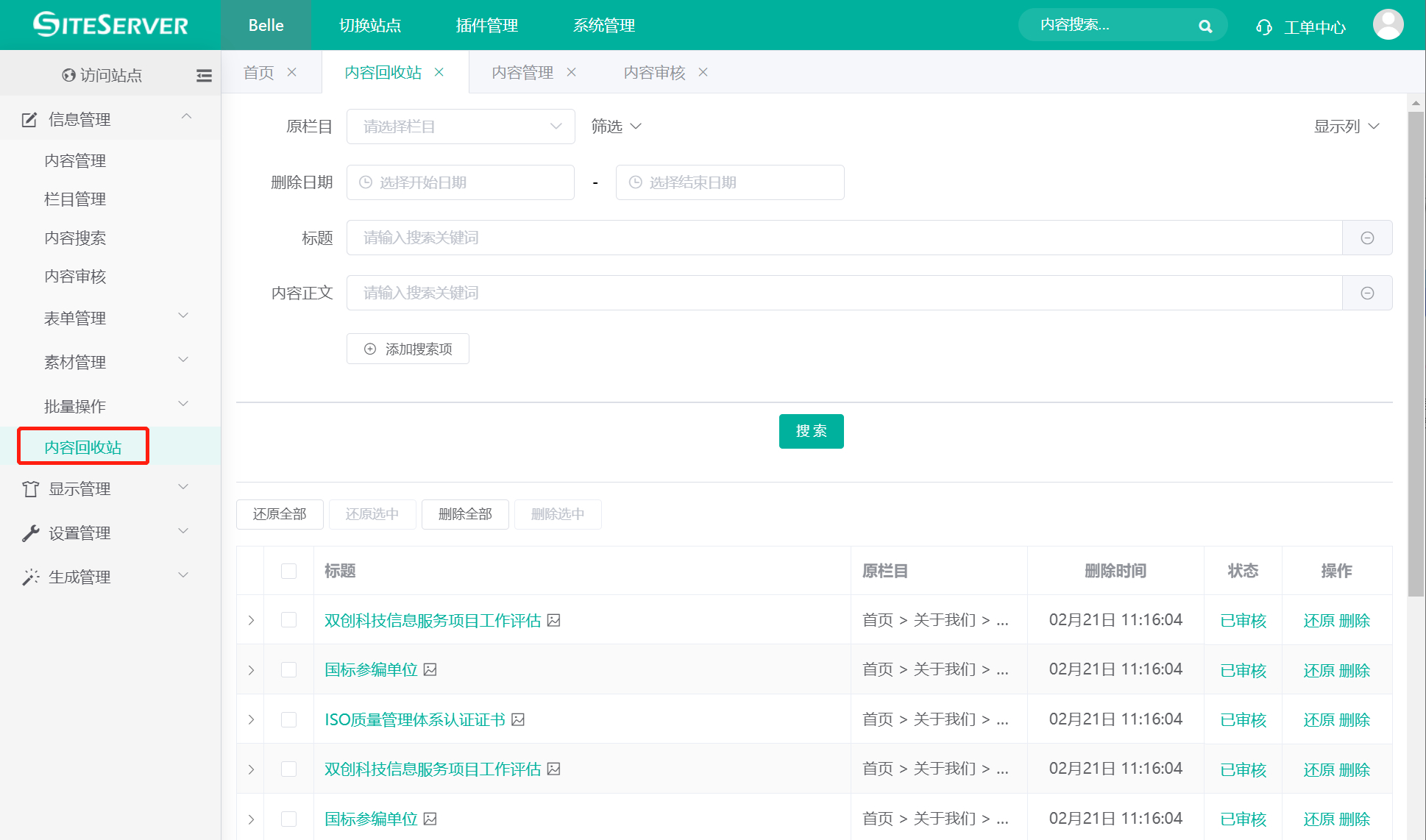Switch to the 内容审核 tab
This screenshot has height=840, width=1426.
654,72
